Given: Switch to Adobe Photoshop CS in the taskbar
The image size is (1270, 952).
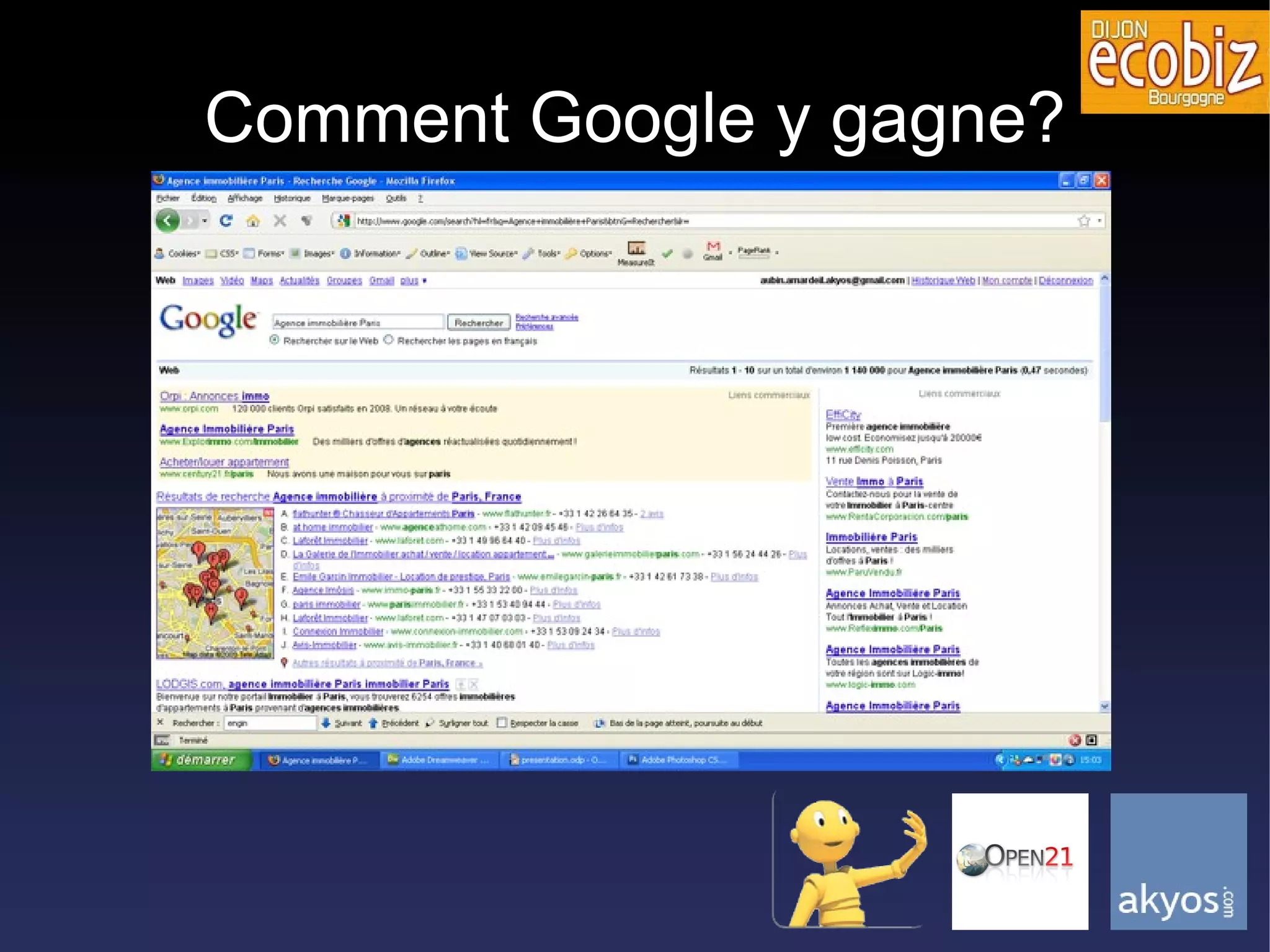Looking at the screenshot, I should pos(680,760).
